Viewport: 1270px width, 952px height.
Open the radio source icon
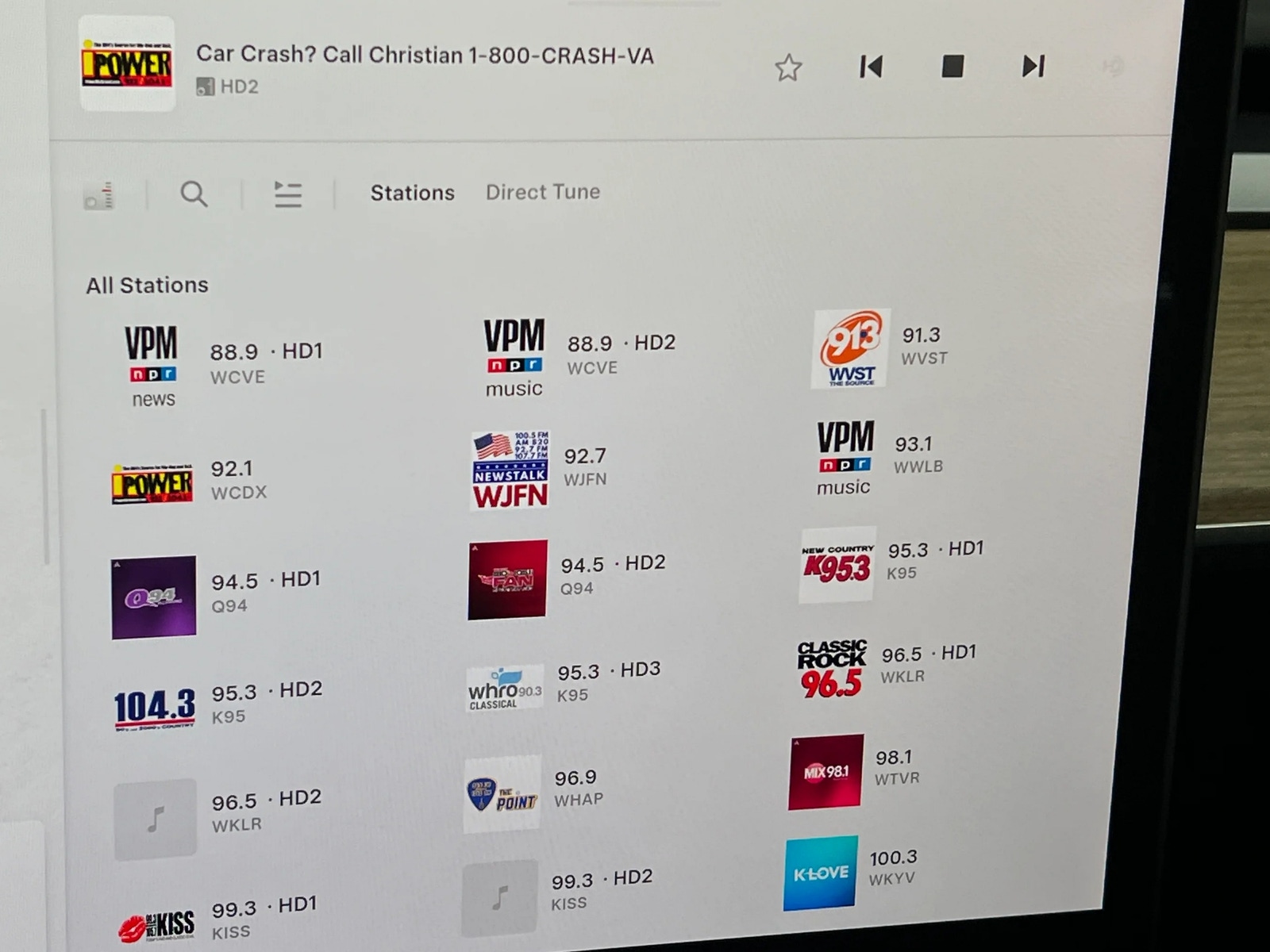(x=99, y=195)
